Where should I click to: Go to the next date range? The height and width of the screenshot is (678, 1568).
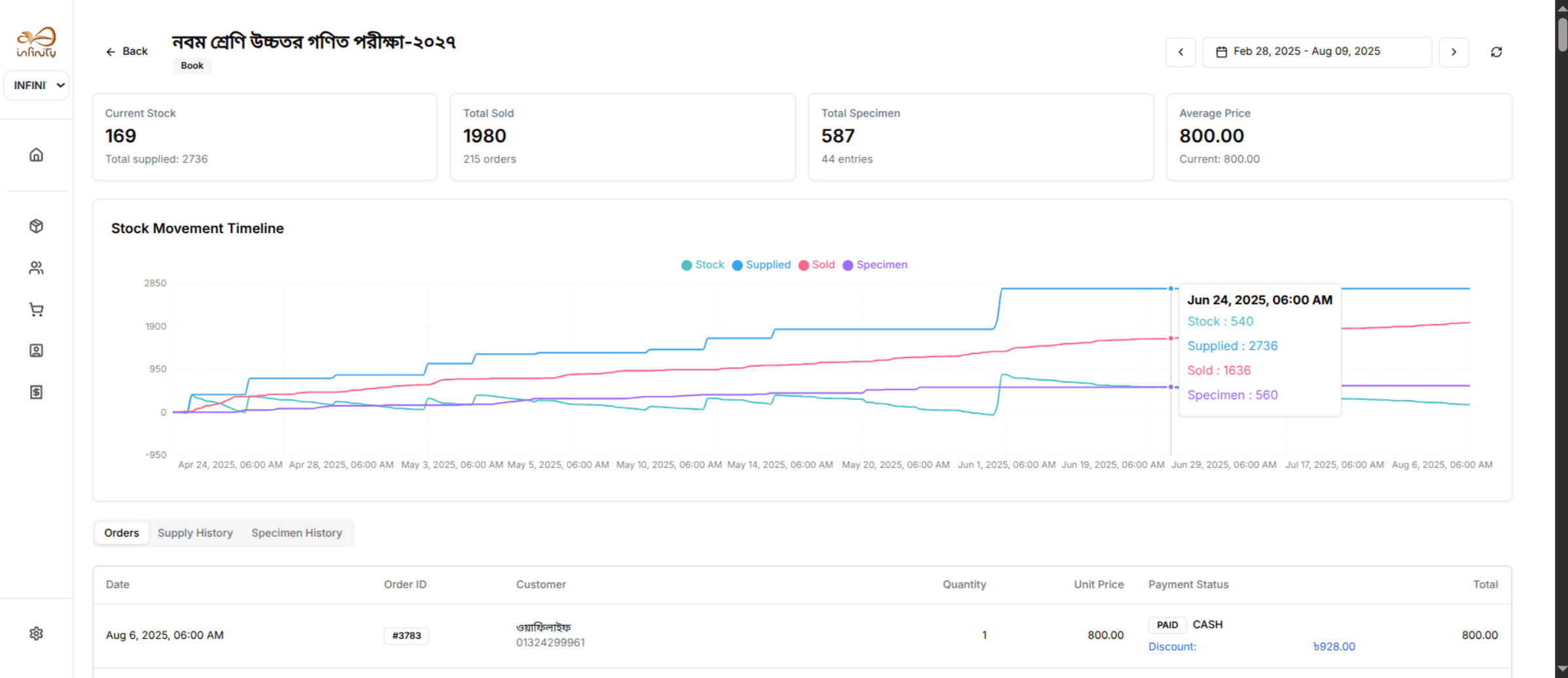pos(1453,52)
